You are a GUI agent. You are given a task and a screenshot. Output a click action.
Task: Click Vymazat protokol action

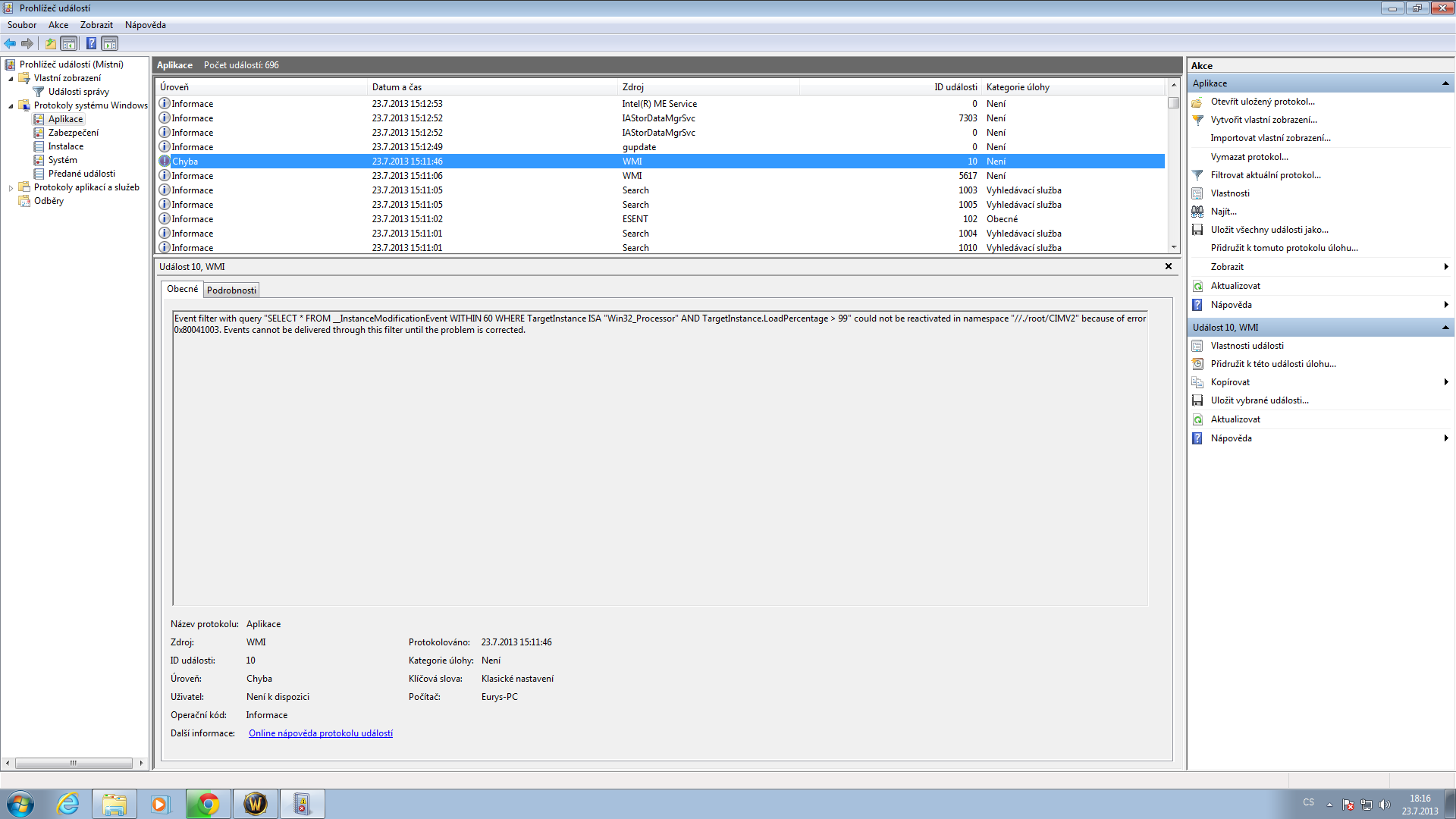point(1249,157)
